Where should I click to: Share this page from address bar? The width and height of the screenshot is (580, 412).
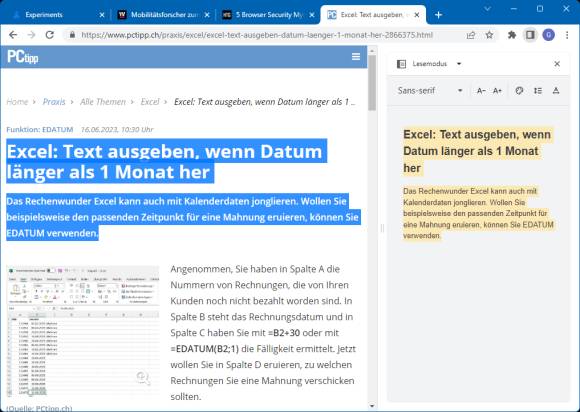click(471, 35)
